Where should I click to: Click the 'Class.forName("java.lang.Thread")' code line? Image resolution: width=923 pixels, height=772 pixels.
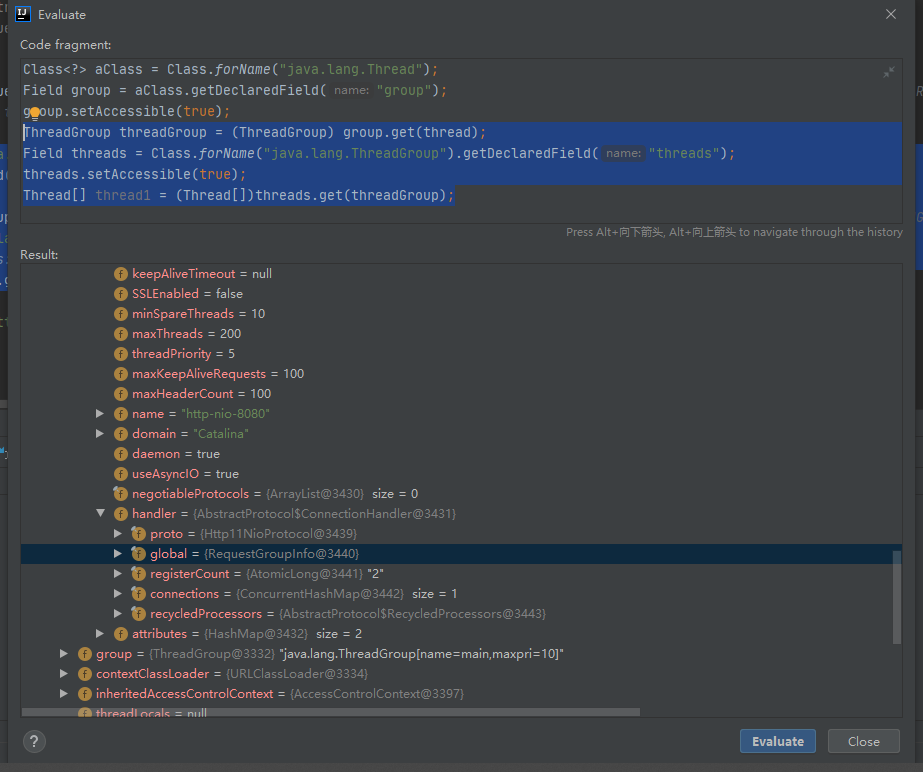231,69
